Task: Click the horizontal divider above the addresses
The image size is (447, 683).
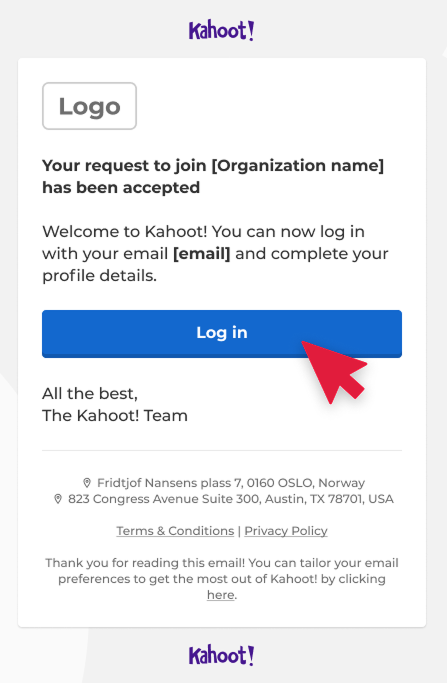Action: (222, 450)
